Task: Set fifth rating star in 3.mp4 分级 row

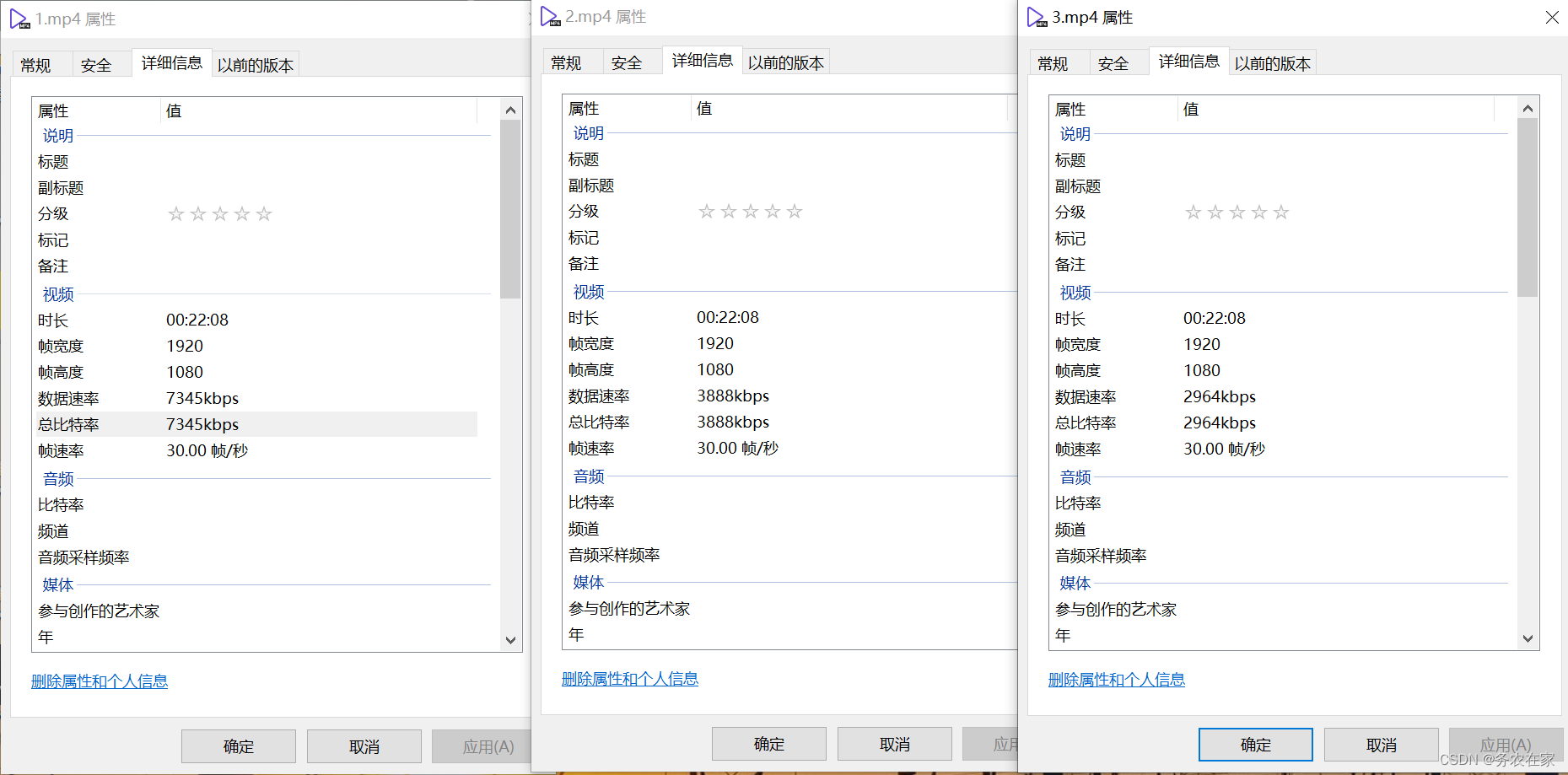Action: click(x=1281, y=213)
